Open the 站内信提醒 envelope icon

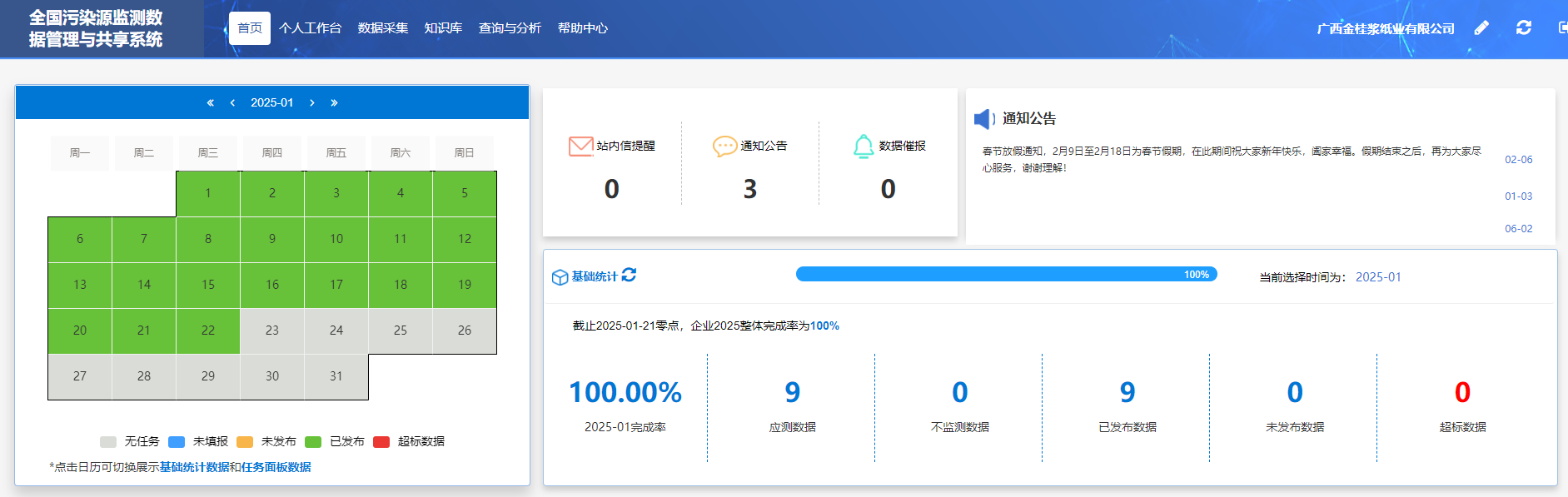pos(580,147)
